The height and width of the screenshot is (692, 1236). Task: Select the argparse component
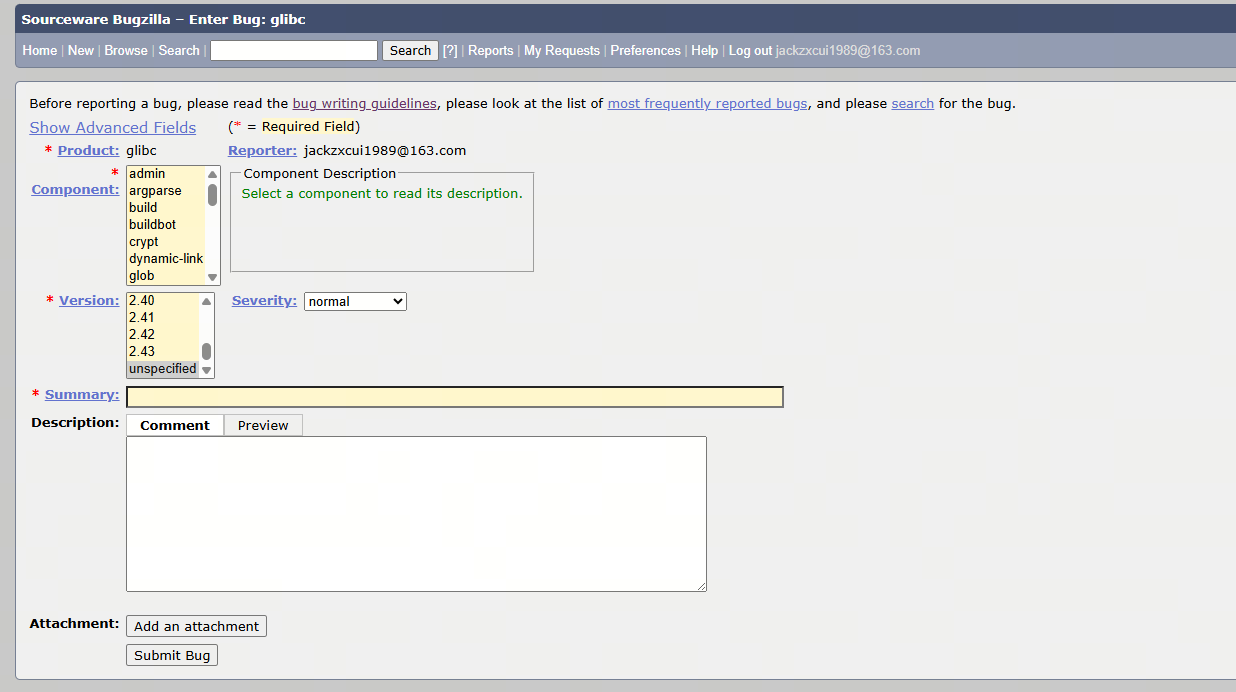166,191
